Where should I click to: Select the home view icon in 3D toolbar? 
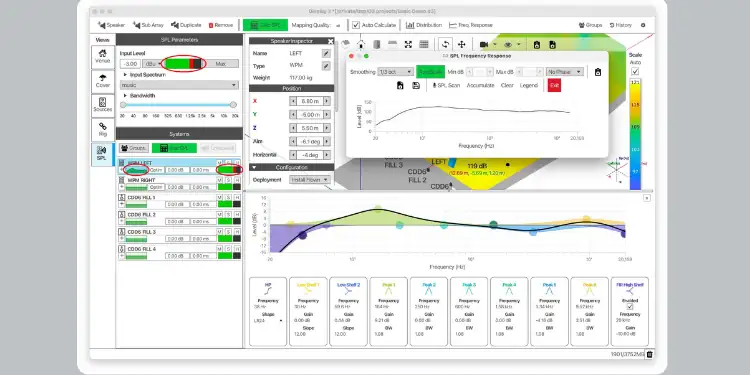[x=361, y=44]
